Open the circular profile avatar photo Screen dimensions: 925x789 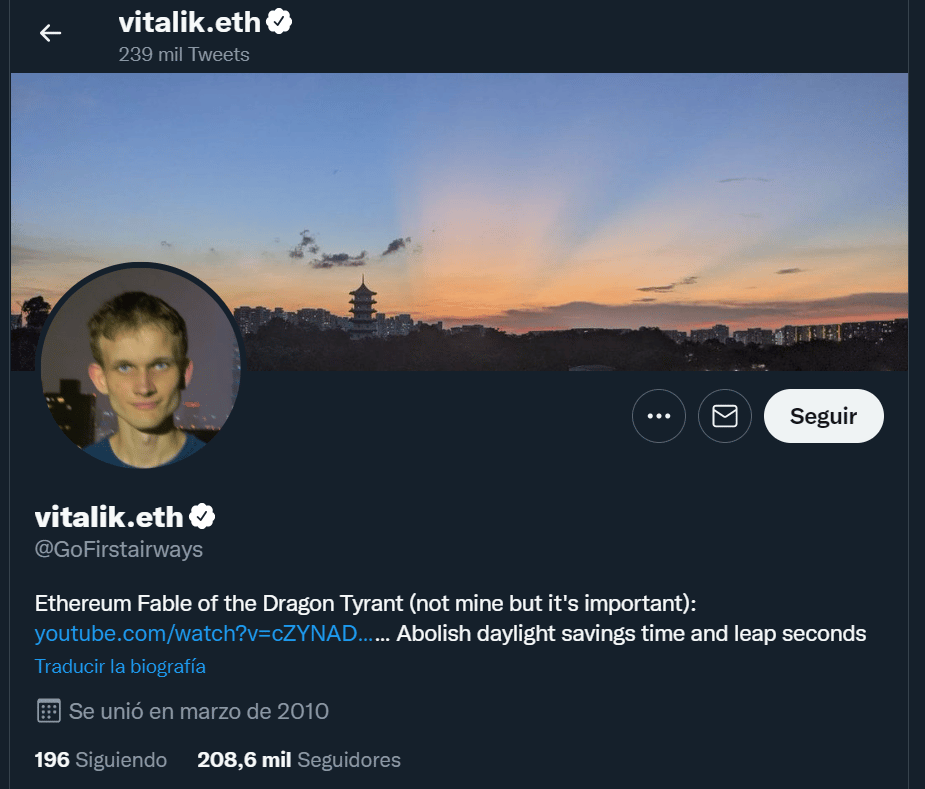[140, 365]
